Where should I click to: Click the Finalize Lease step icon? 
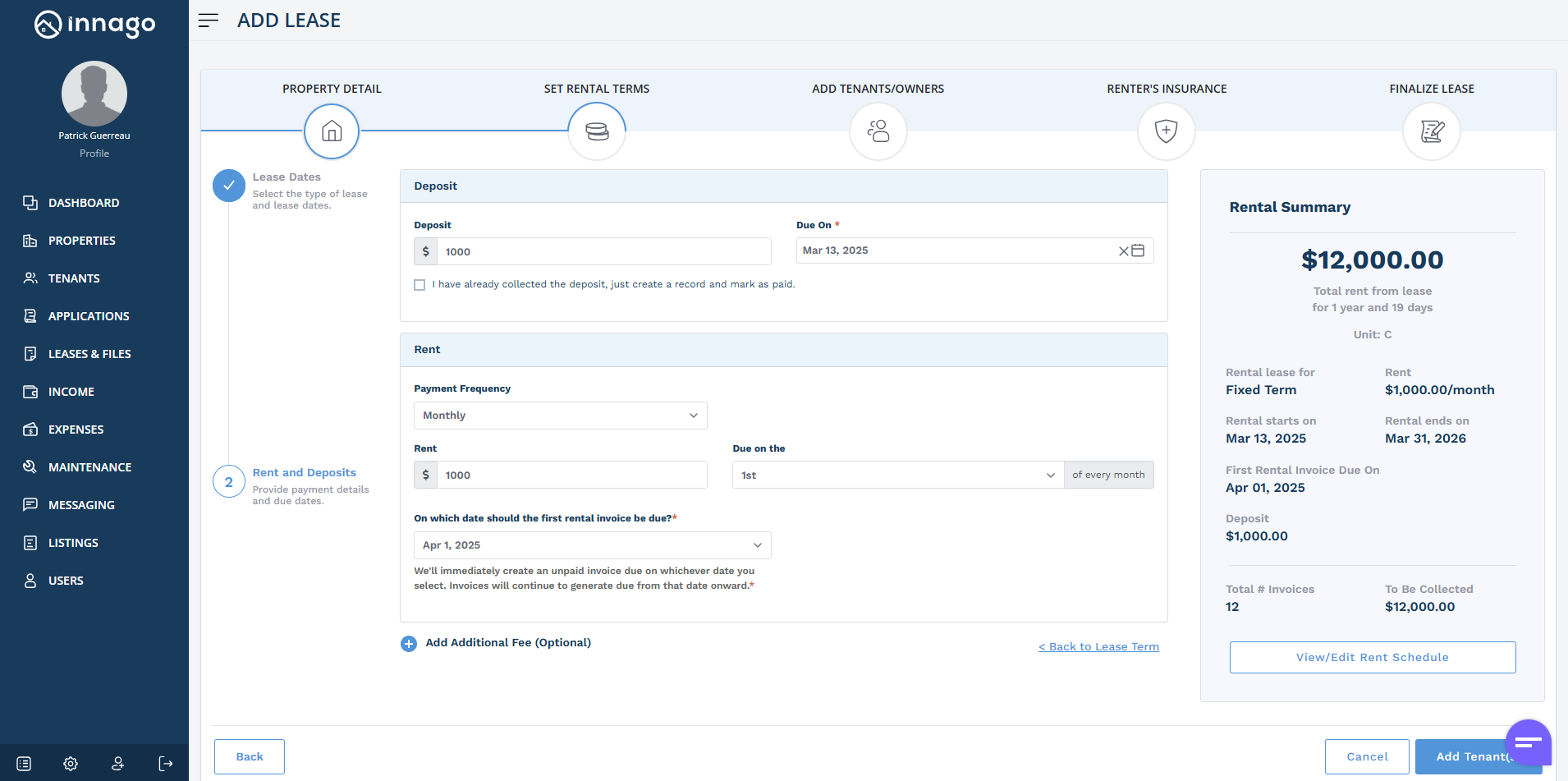(1431, 131)
